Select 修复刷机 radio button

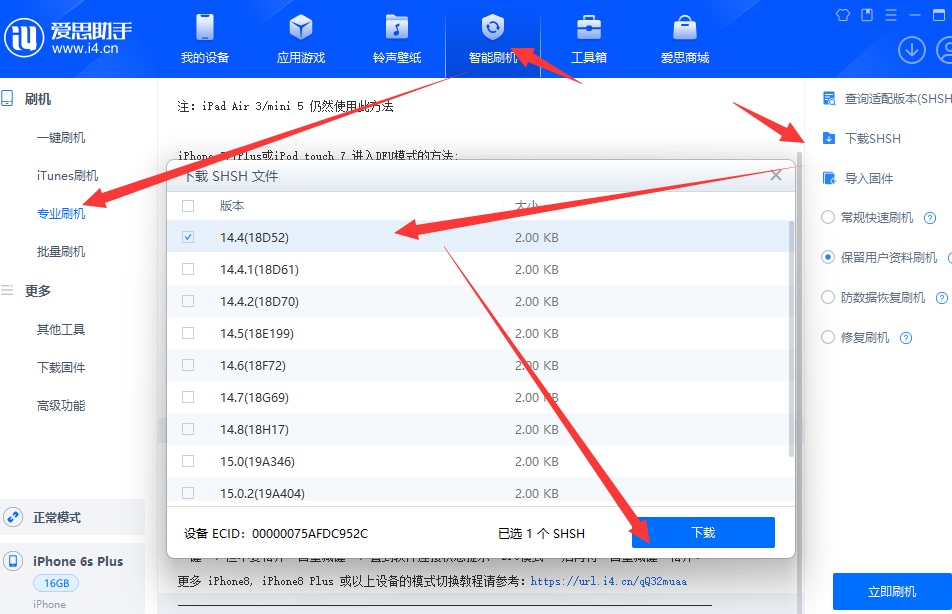(828, 337)
